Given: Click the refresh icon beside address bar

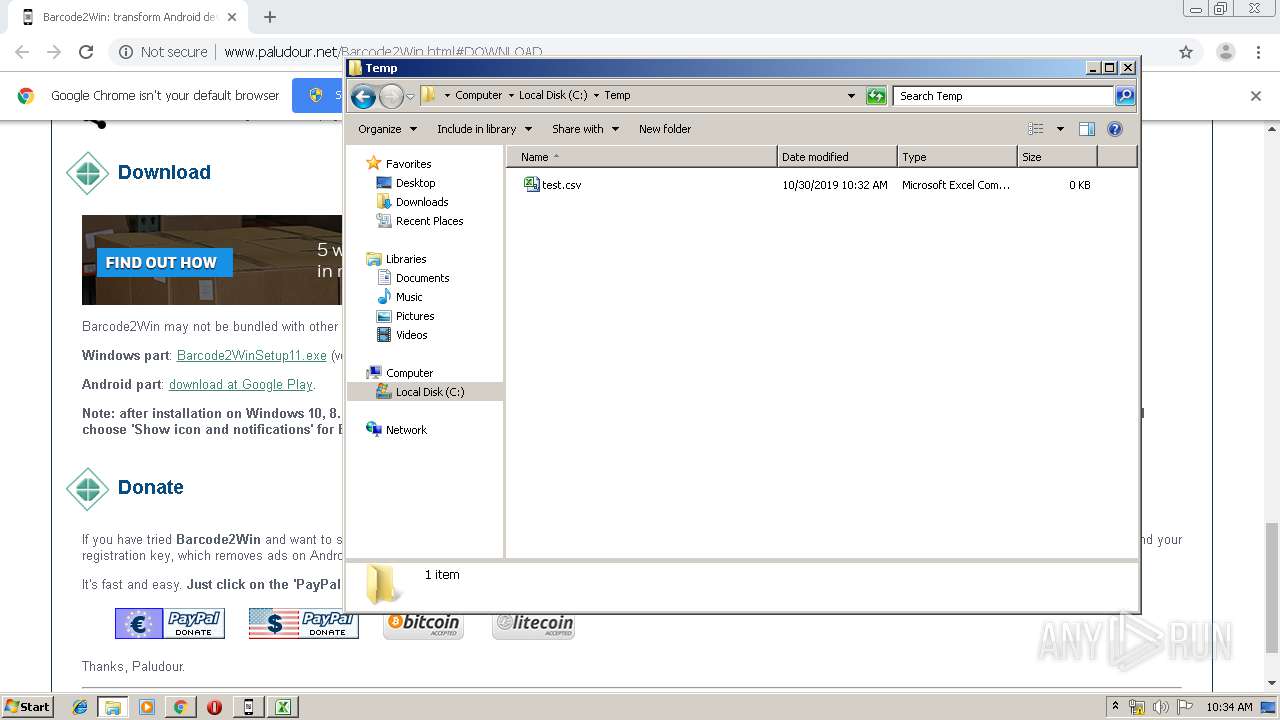Looking at the screenshot, I should 876,96.
